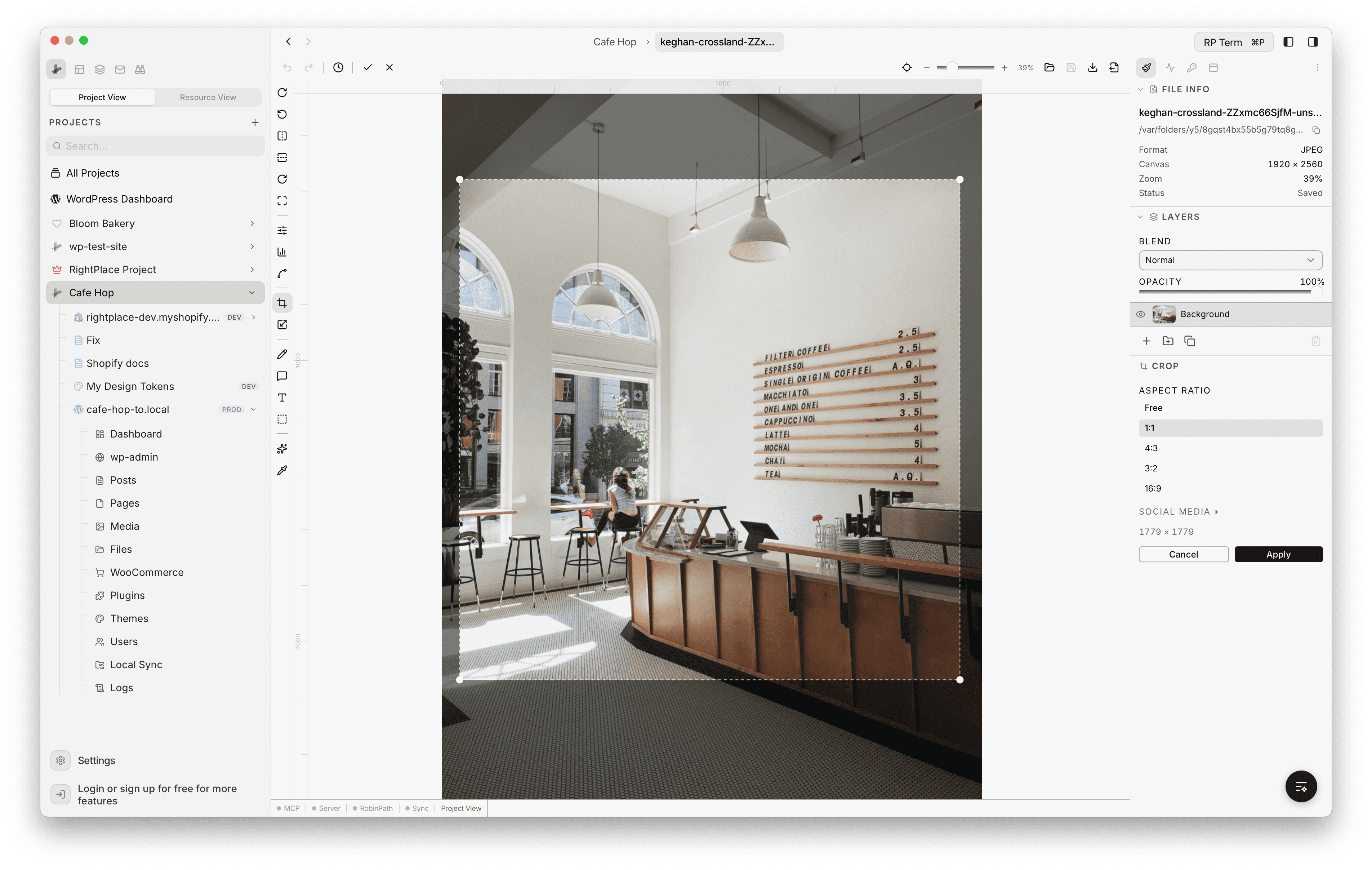Screen dimensions: 1372x870
Task: Select the Text tool
Action: [282, 398]
